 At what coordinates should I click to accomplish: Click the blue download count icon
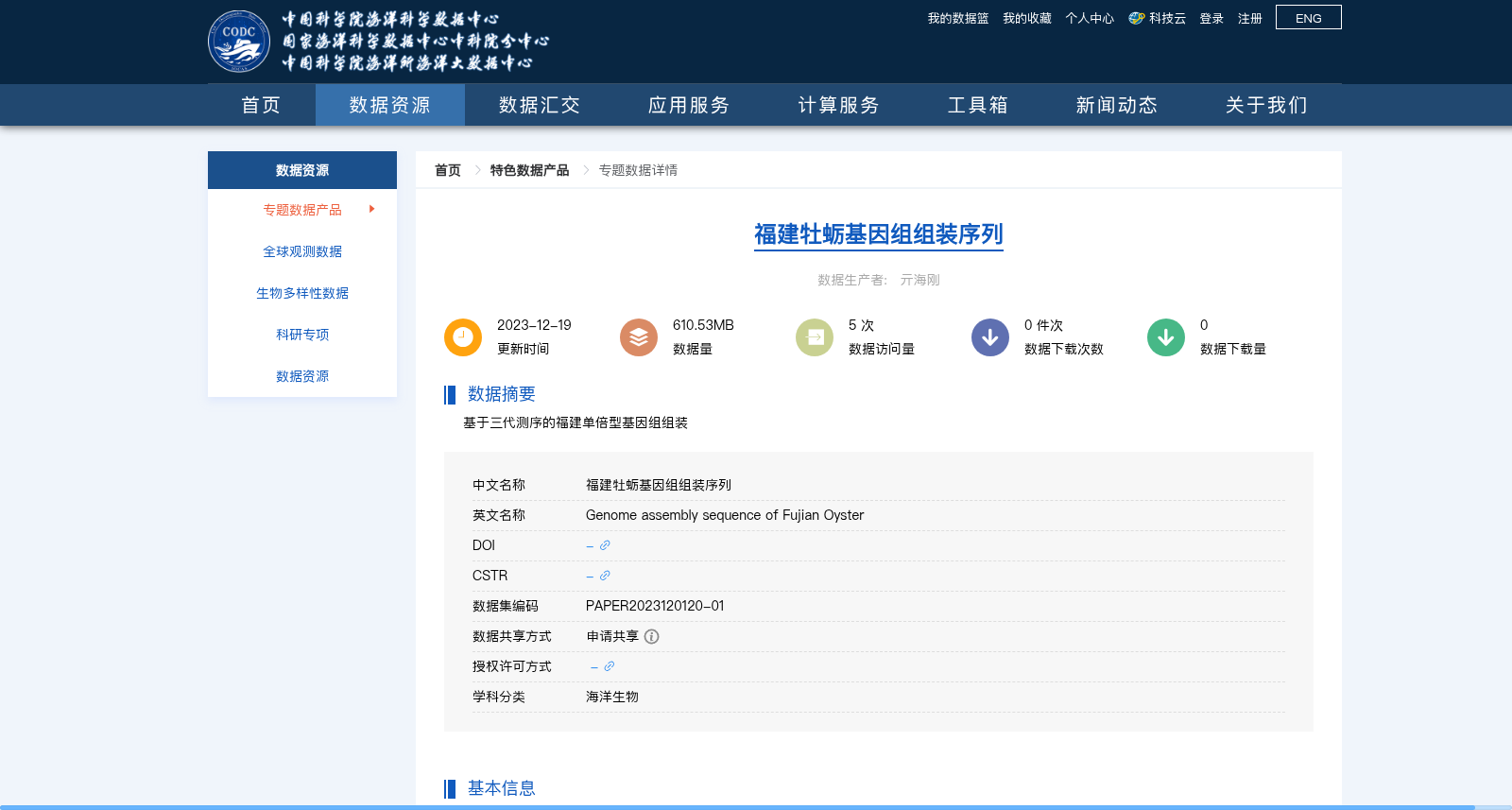(x=990, y=337)
